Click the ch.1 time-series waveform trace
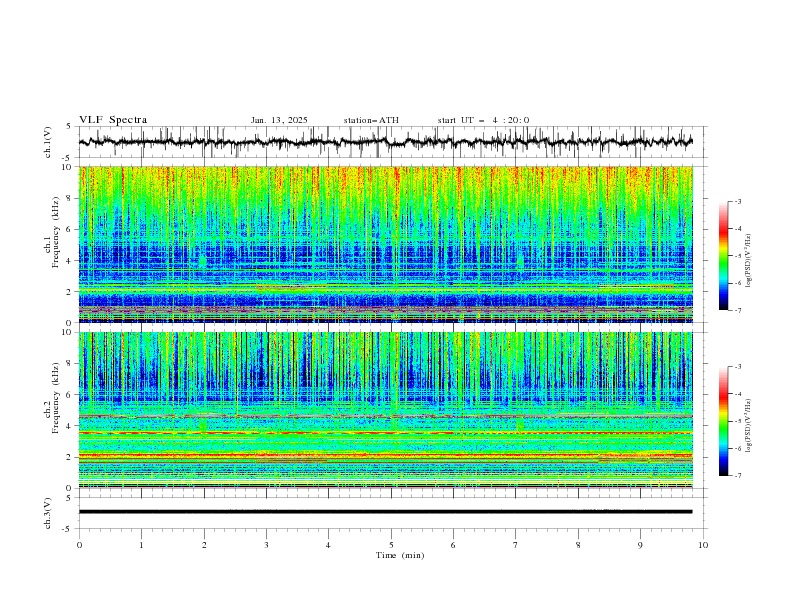The image size is (792, 612). click(386, 142)
